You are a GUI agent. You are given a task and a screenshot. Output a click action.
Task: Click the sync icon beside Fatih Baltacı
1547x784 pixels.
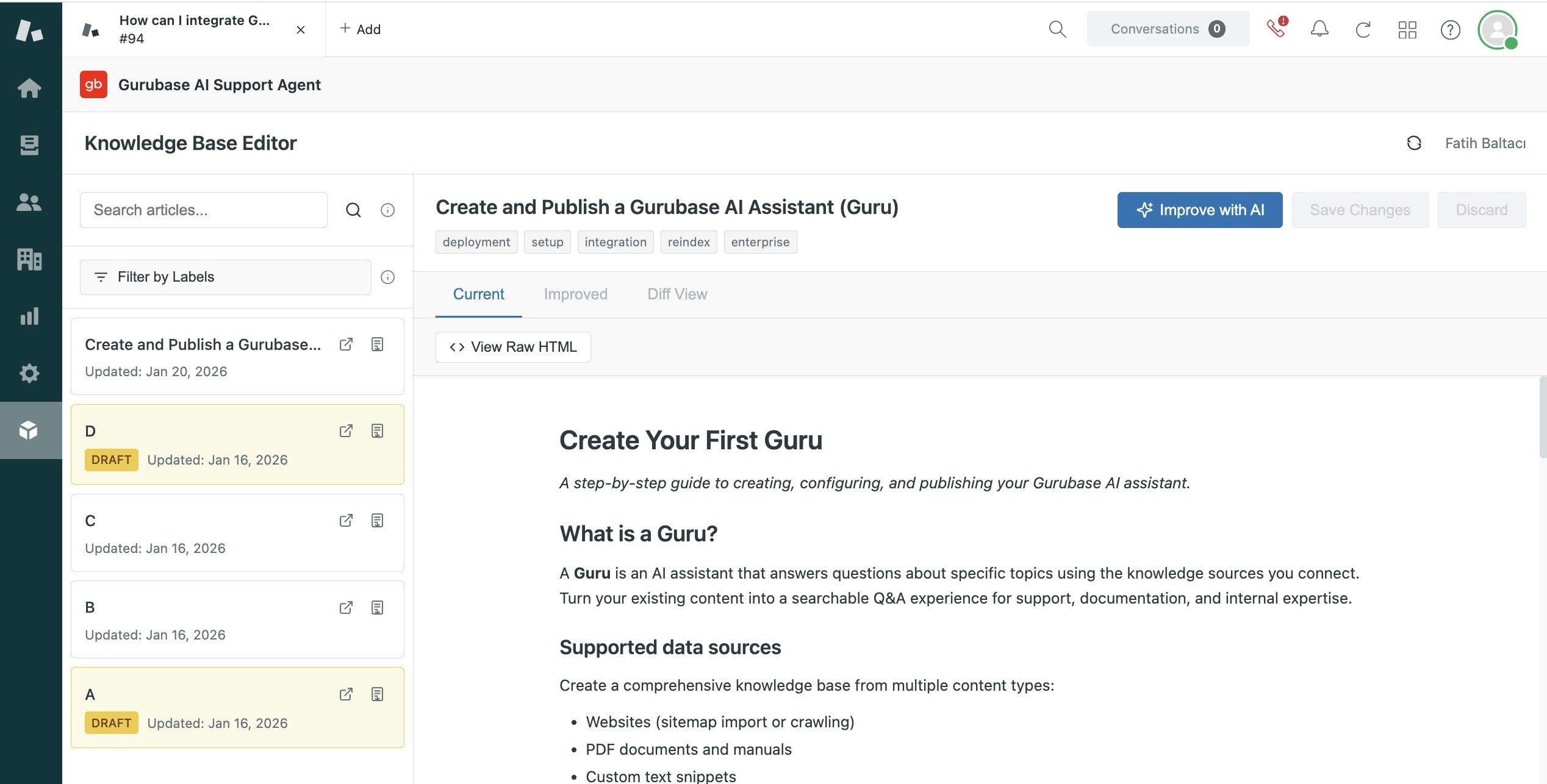coord(1414,143)
